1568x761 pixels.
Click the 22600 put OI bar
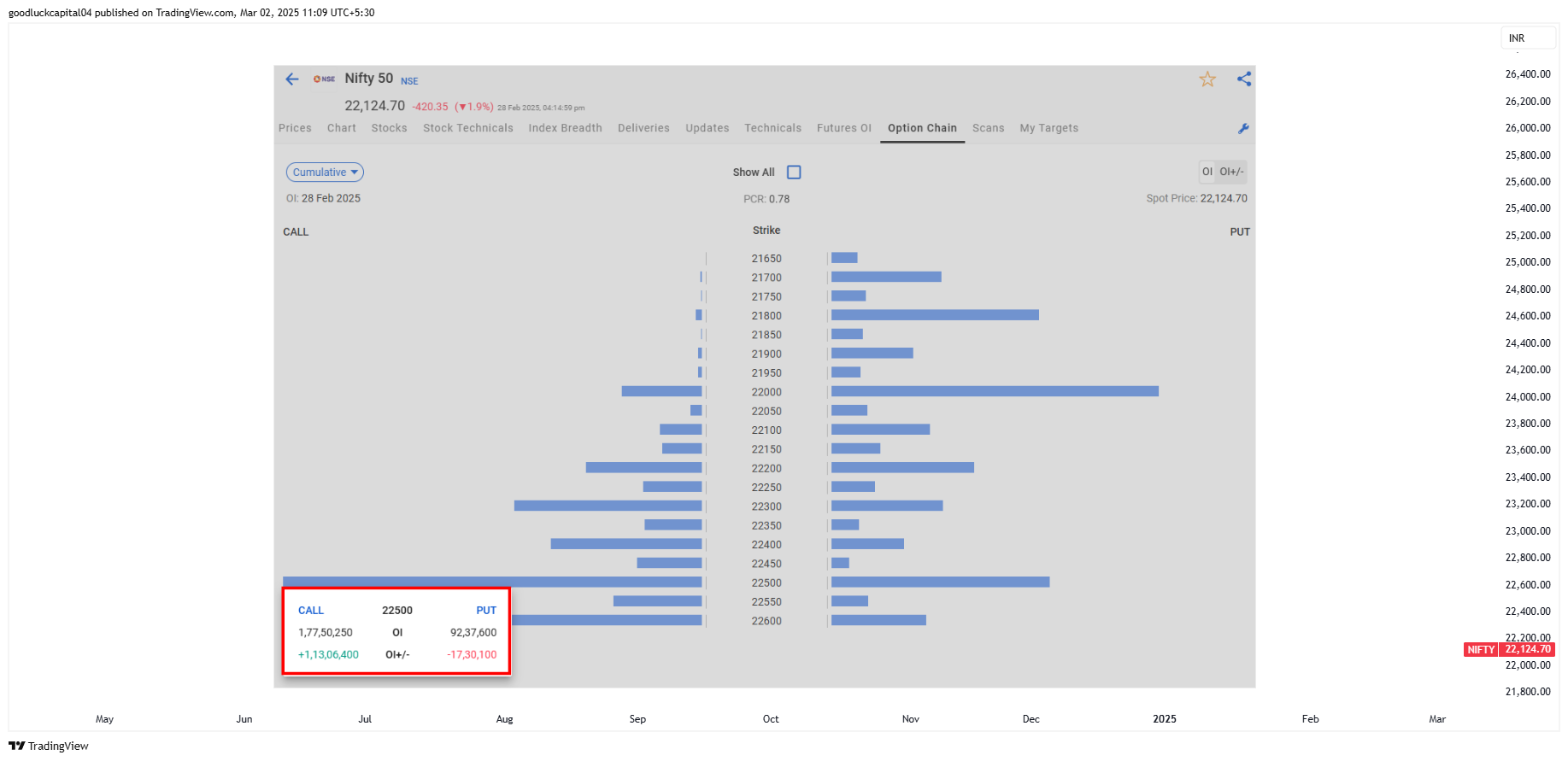point(878,620)
